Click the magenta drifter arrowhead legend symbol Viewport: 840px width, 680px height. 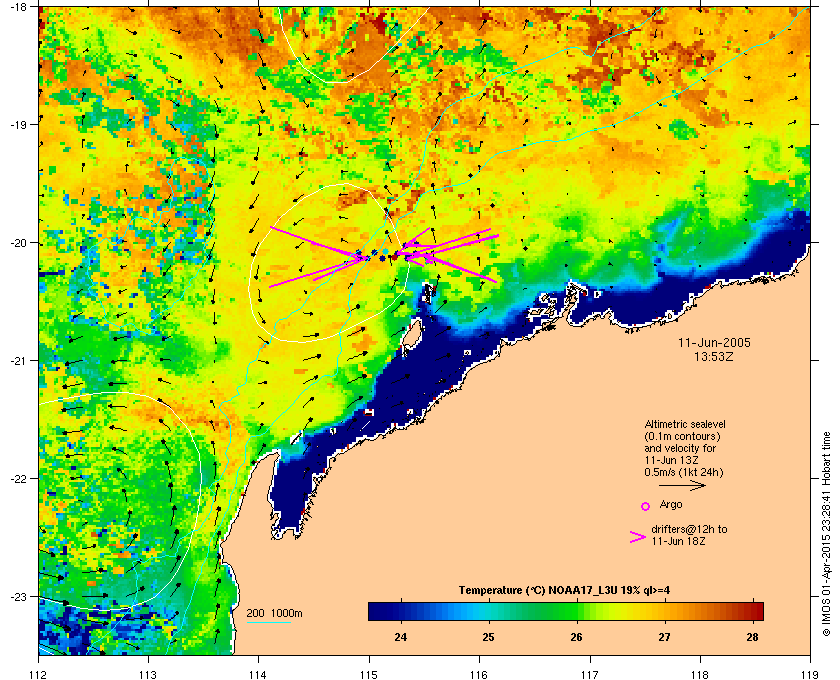point(638,537)
